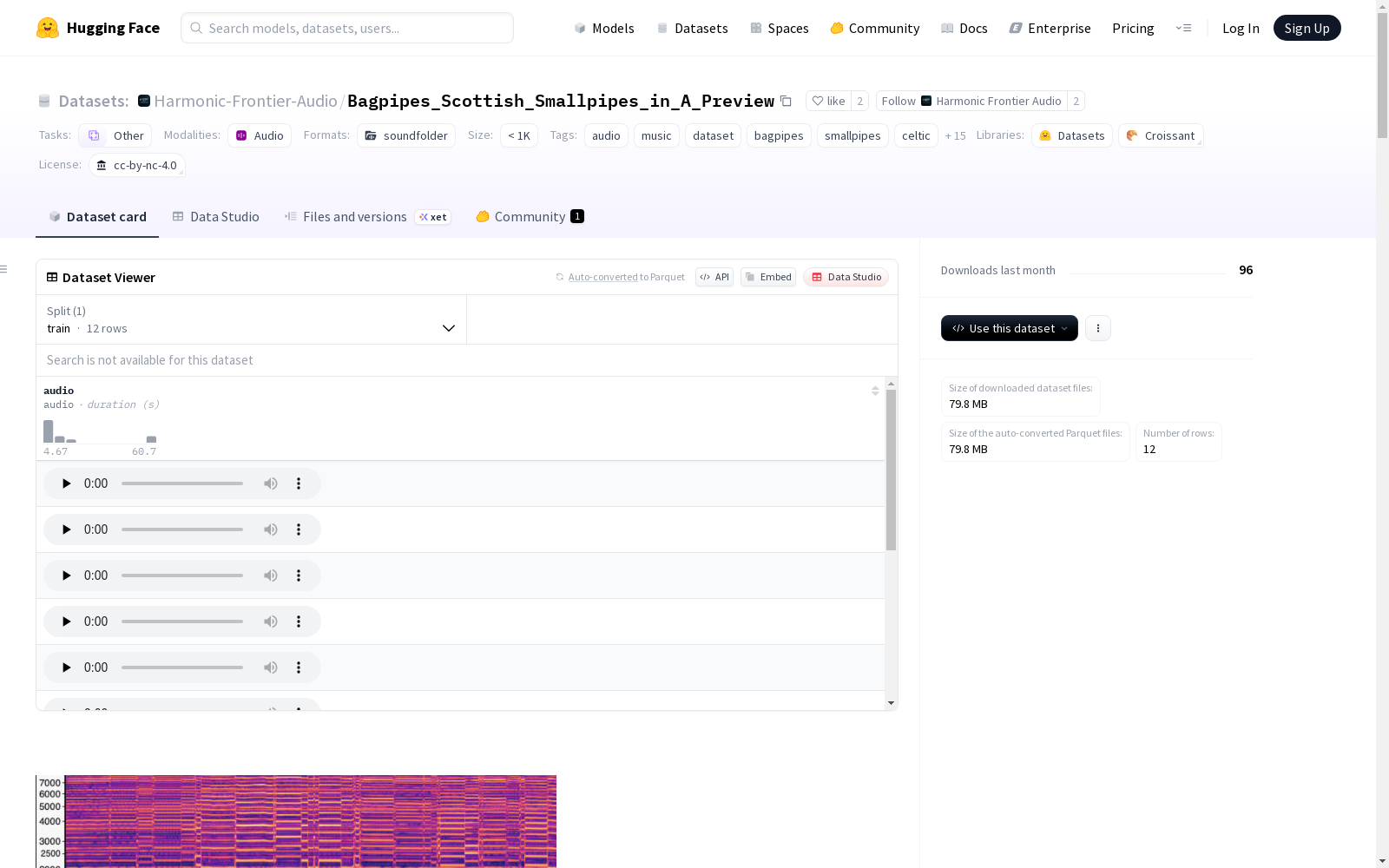The height and width of the screenshot is (868, 1389).
Task: Play the third audio row
Action: click(x=66, y=575)
